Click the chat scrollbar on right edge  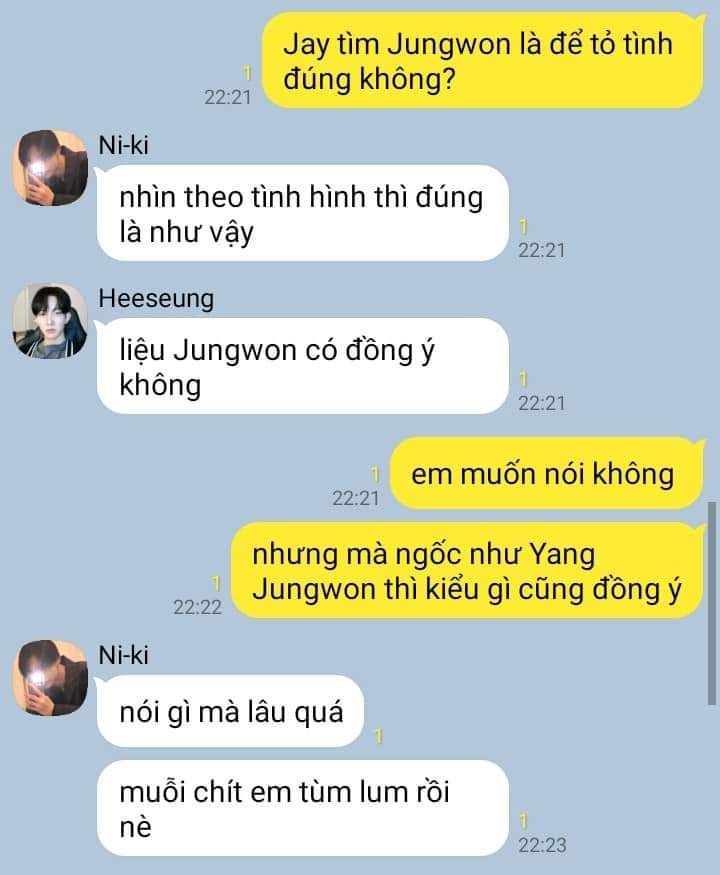click(712, 603)
